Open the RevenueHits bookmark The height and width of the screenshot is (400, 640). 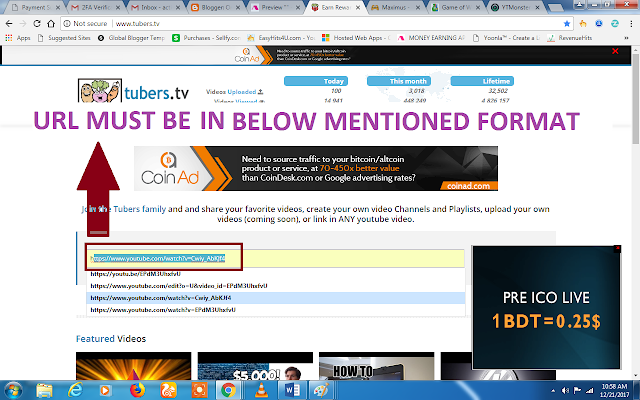(569, 38)
